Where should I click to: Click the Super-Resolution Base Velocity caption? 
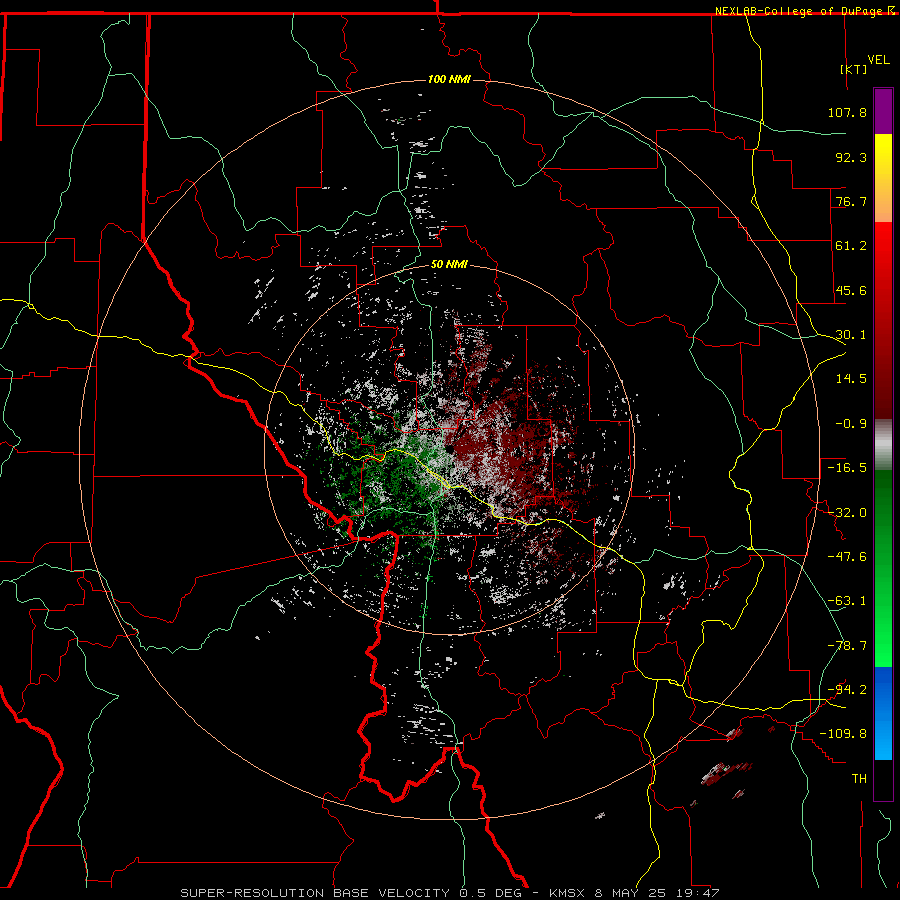pyautogui.click(x=449, y=893)
